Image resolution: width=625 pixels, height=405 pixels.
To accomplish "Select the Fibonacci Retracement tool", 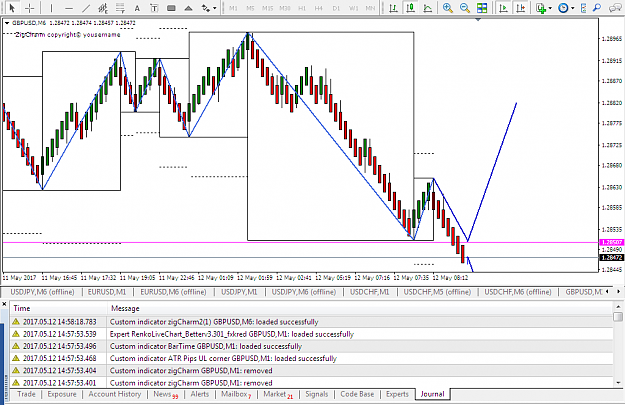I will 120,8.
